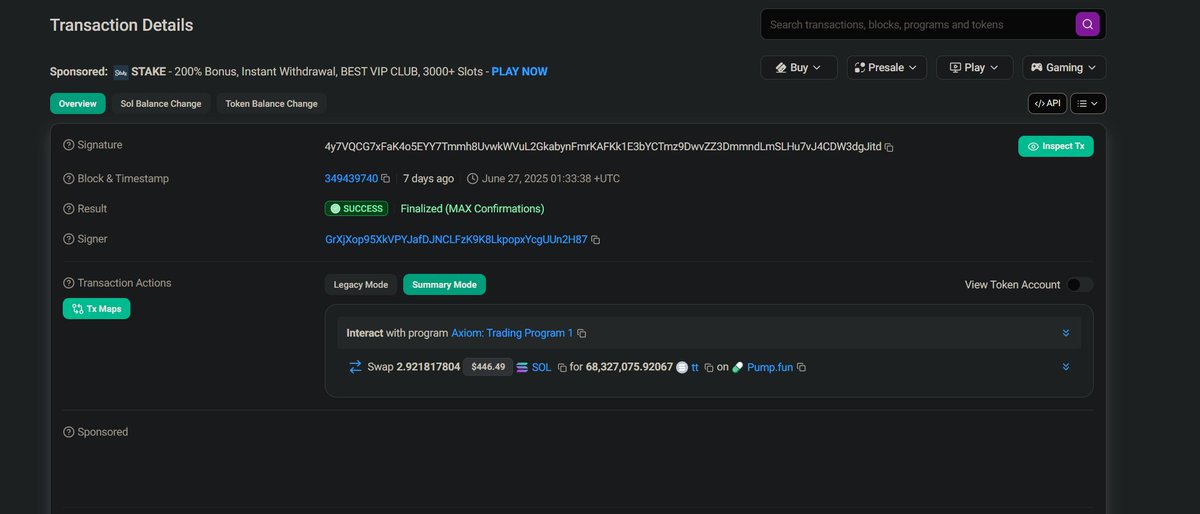Click the SUCCESS status badge

tap(356, 209)
